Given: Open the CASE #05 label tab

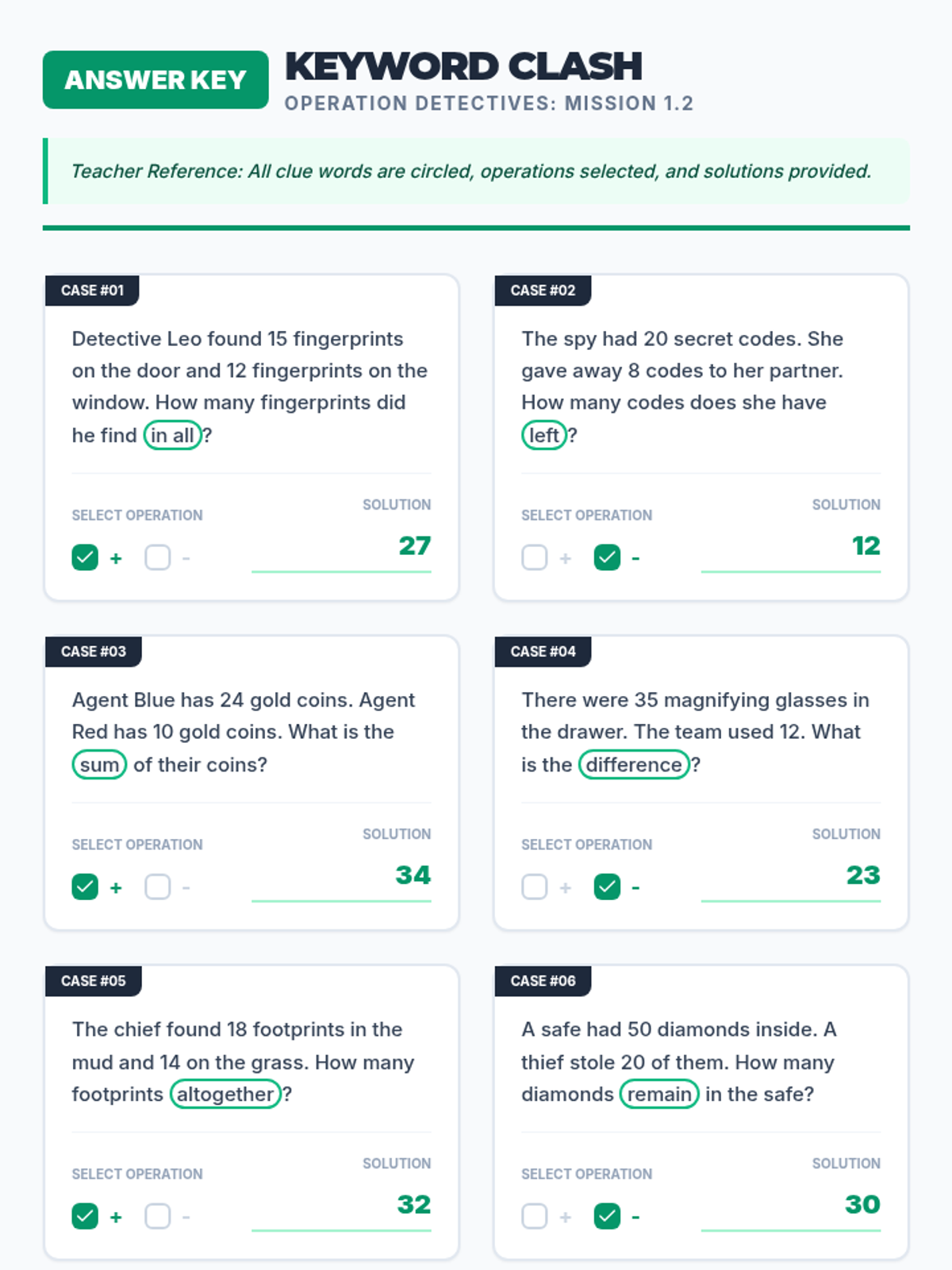Looking at the screenshot, I should coord(93,981).
